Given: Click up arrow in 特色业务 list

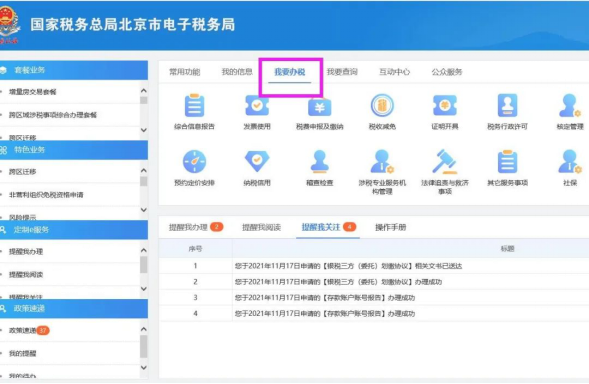Looking at the screenshot, I should click(143, 170).
